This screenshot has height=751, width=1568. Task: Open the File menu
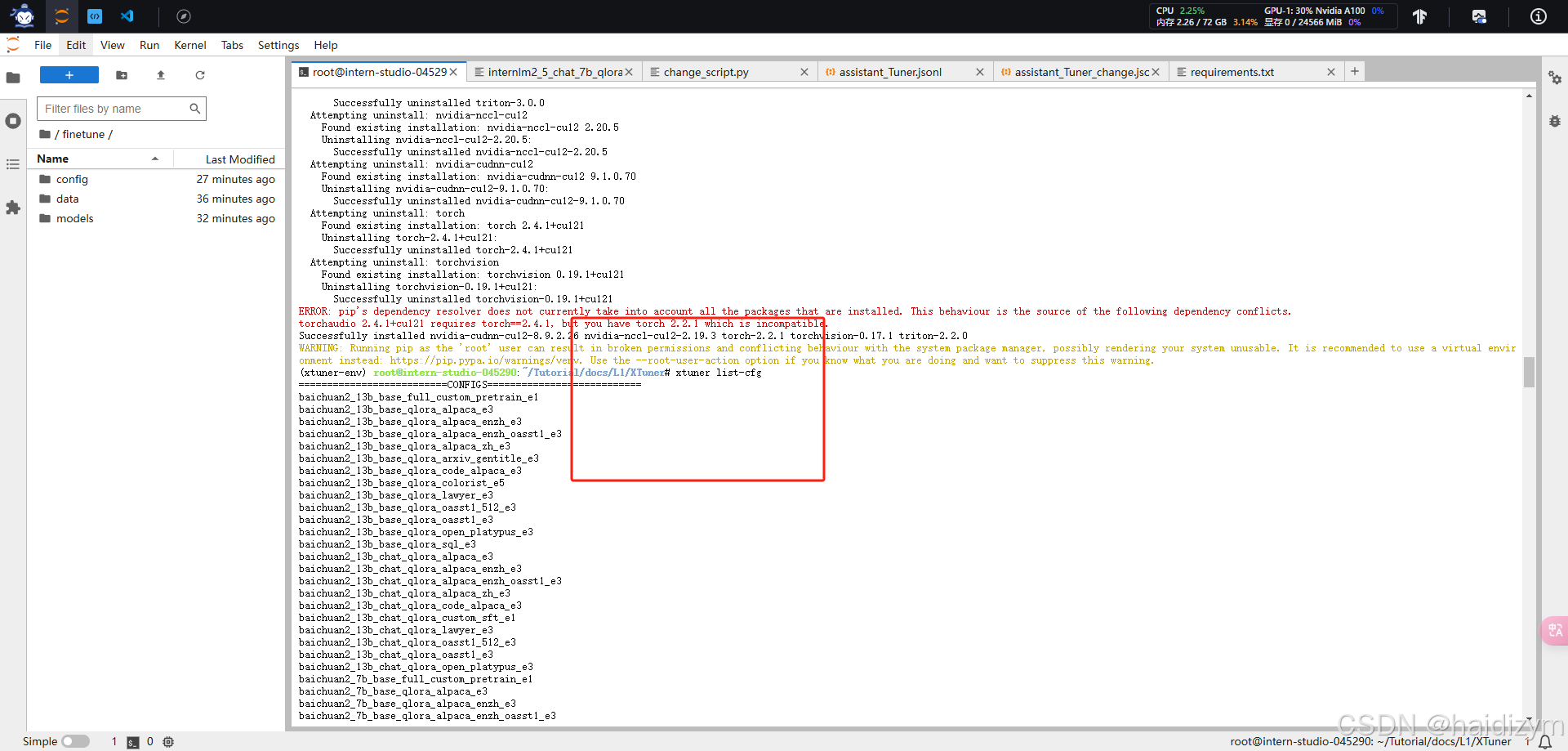(x=43, y=45)
